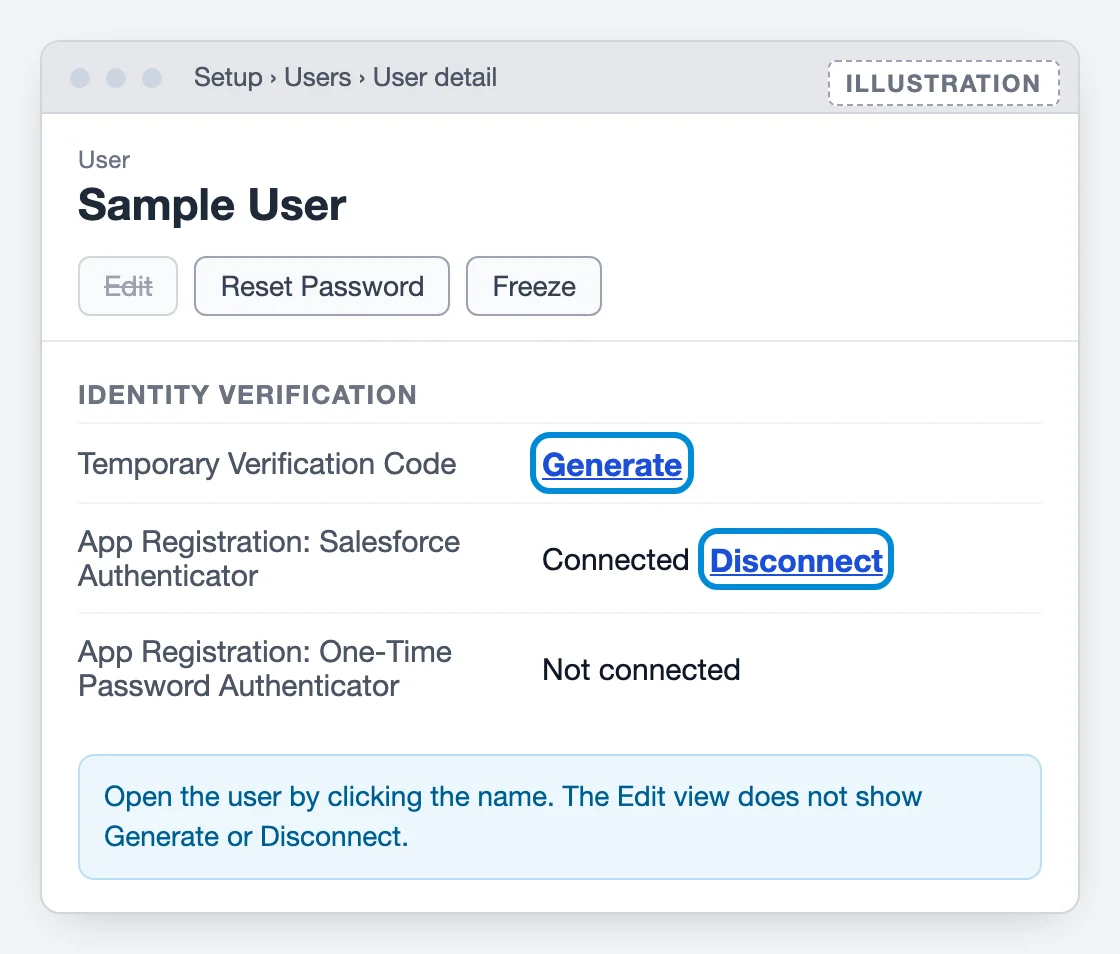
Task: Click the ILLUSTRATION badge
Action: (944, 84)
